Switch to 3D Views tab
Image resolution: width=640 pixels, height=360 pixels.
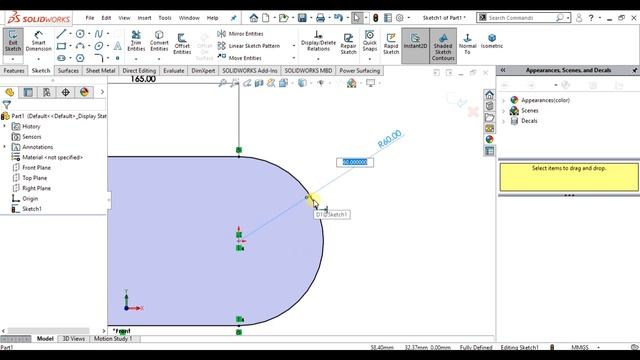(73, 339)
